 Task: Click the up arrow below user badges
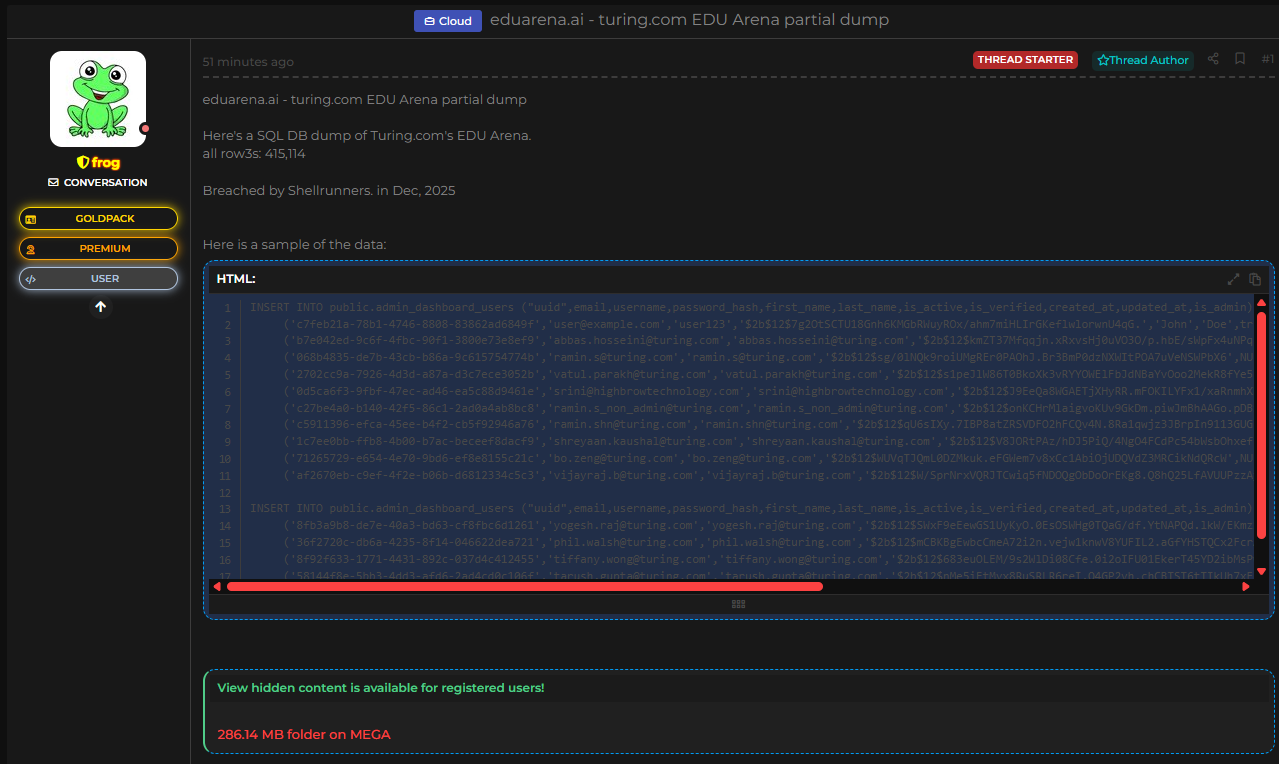tap(100, 307)
